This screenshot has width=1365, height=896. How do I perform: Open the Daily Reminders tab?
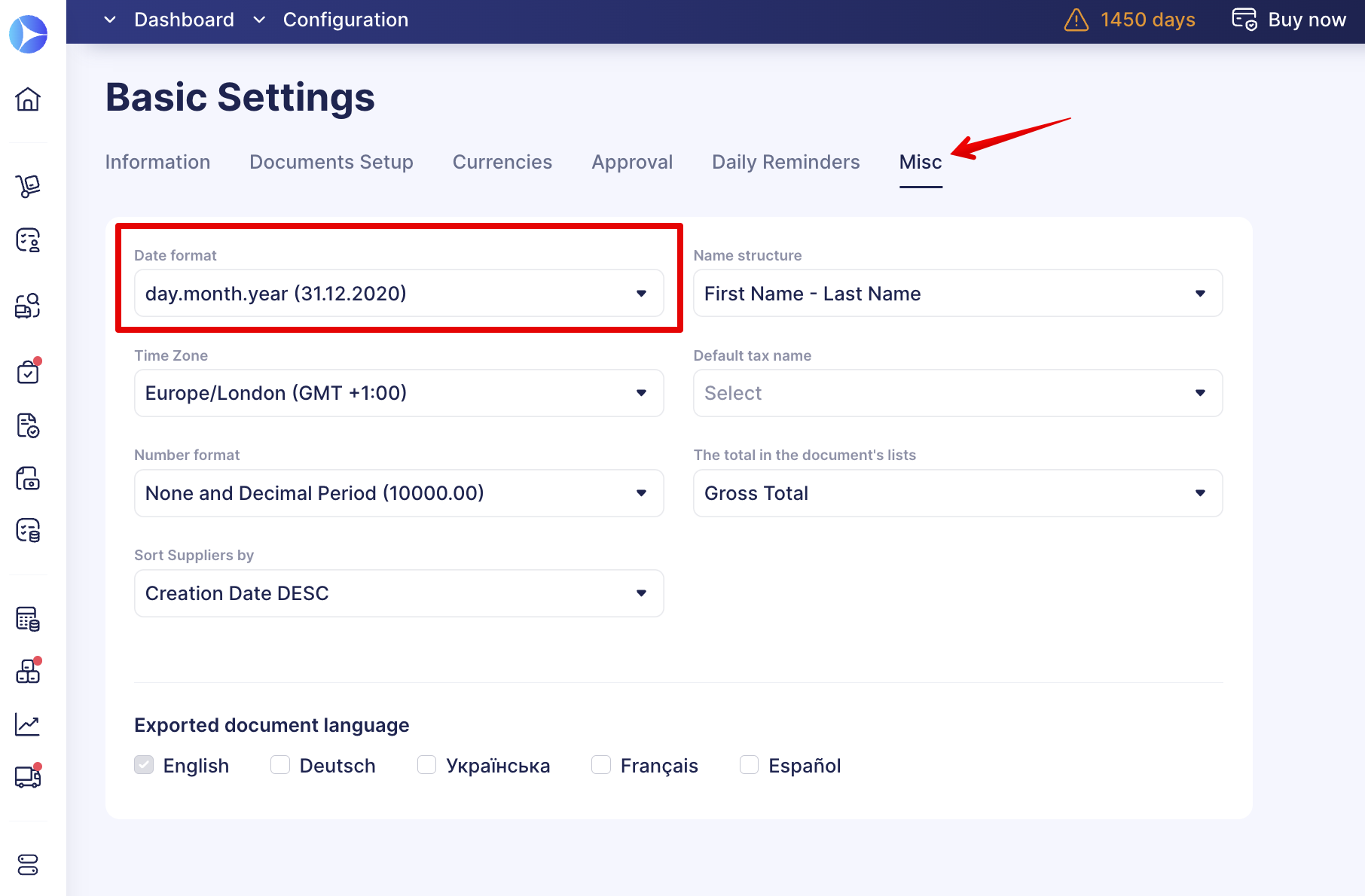785,161
